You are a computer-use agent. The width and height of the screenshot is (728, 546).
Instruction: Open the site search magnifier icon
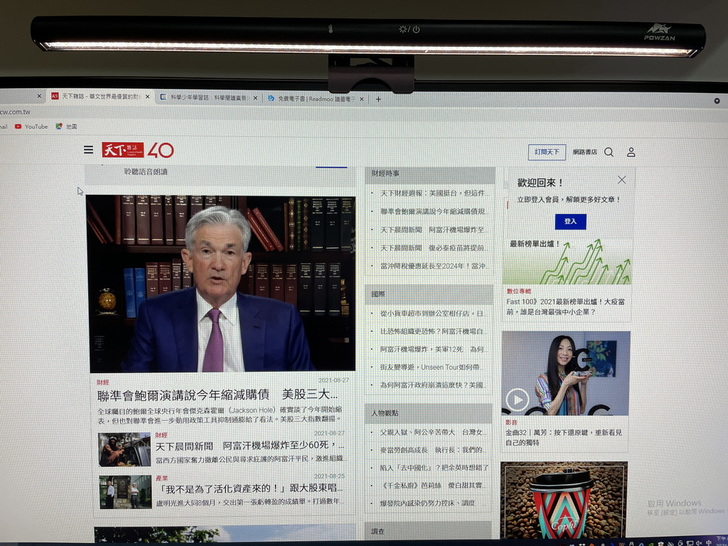coord(609,152)
